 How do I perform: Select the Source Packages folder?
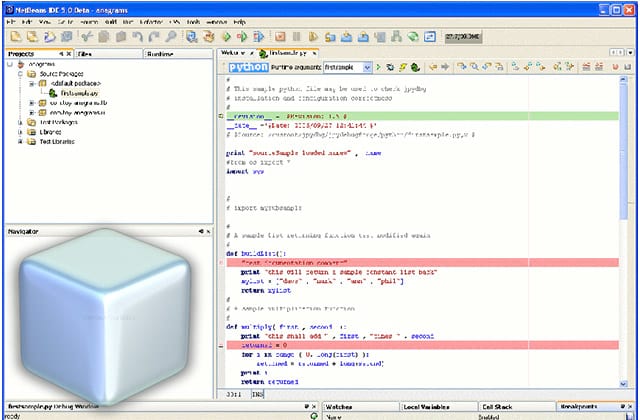61,74
